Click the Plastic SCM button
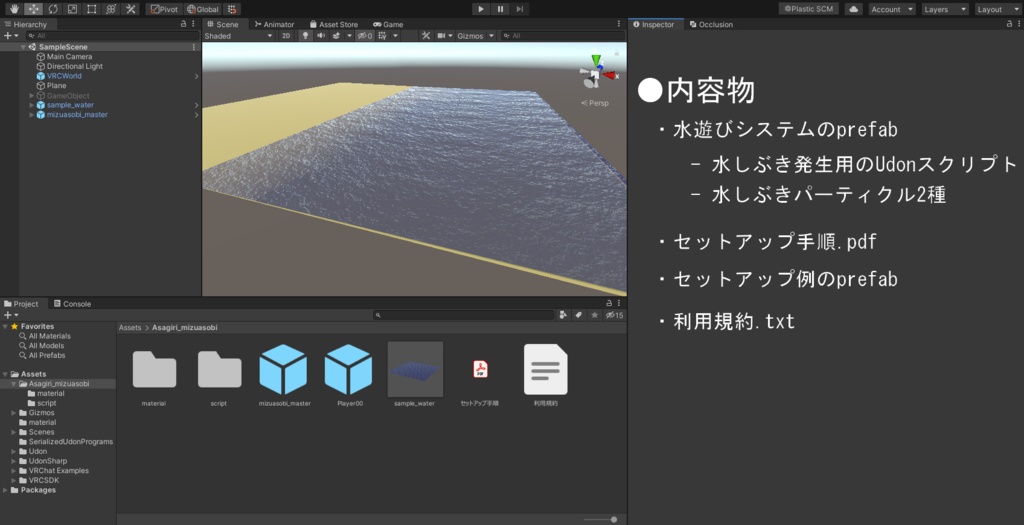The width and height of the screenshot is (1024, 525). point(808,9)
